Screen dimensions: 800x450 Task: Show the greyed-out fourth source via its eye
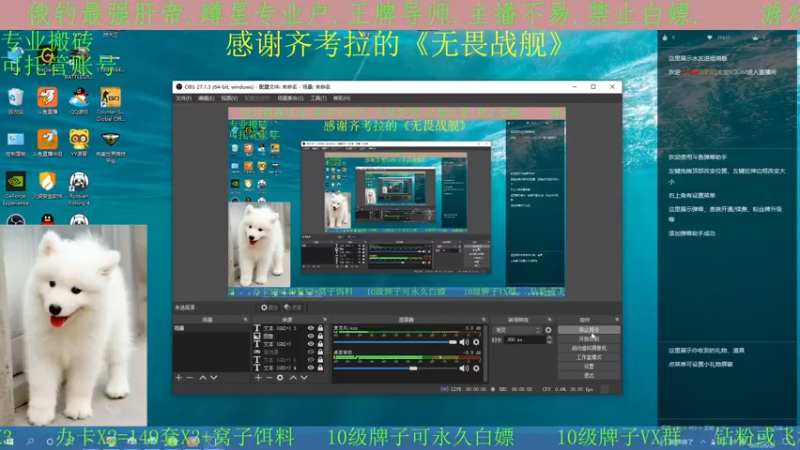[311, 352]
